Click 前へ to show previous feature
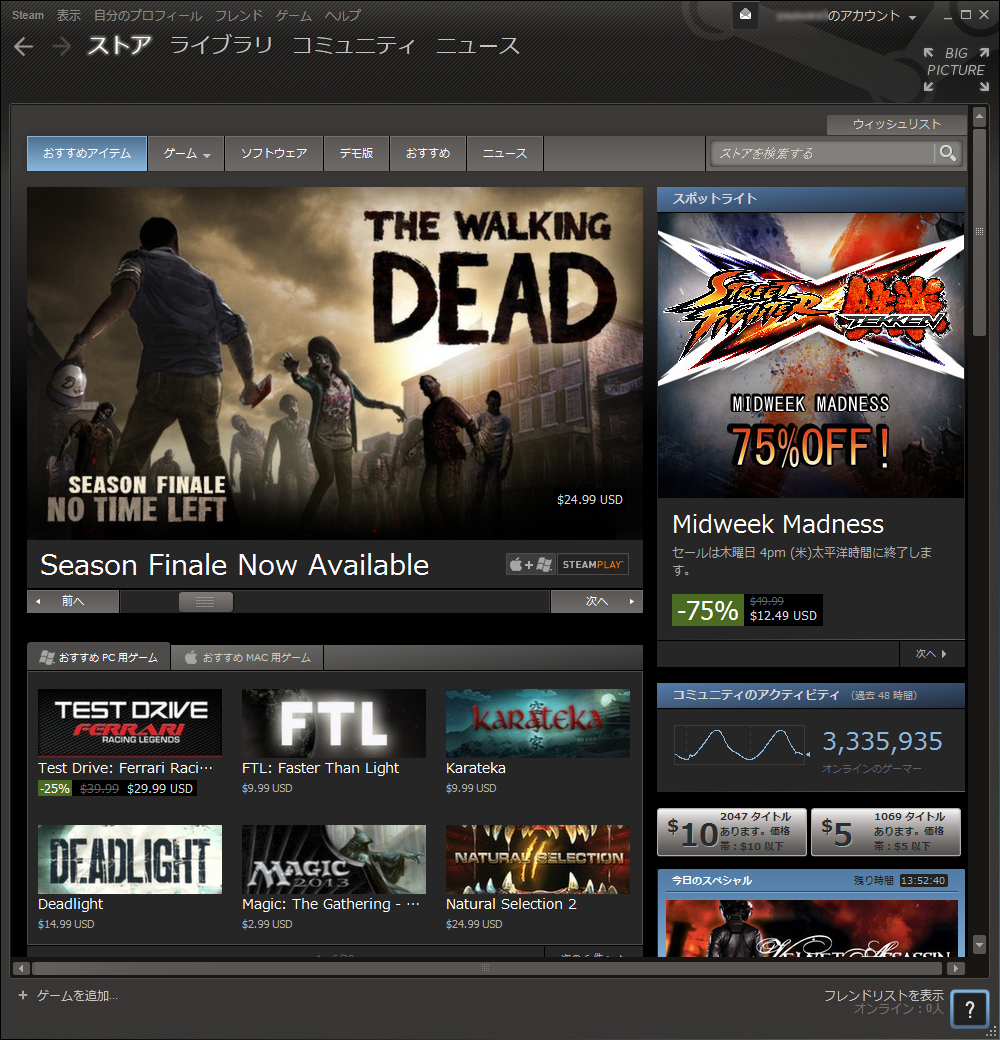Viewport: 1000px width, 1040px height. (x=73, y=601)
